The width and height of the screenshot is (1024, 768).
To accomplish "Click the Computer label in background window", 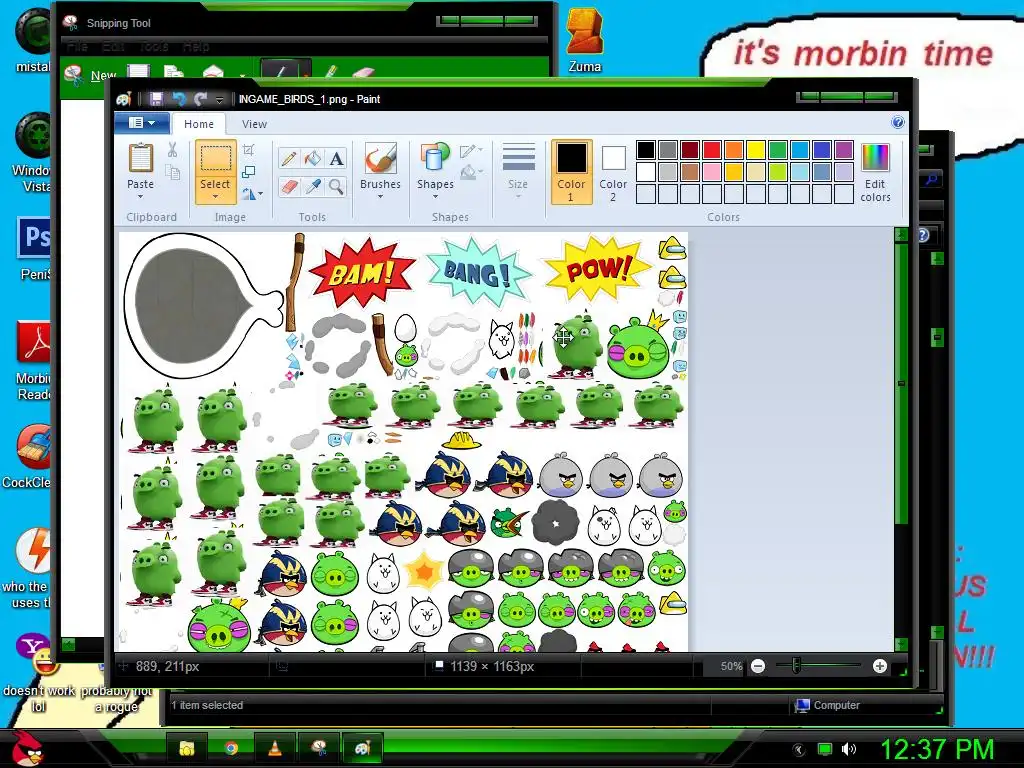I will coord(836,705).
